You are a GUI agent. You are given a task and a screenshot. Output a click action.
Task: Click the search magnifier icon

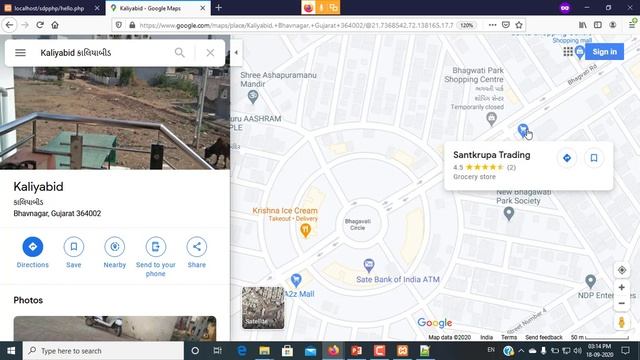[180, 53]
